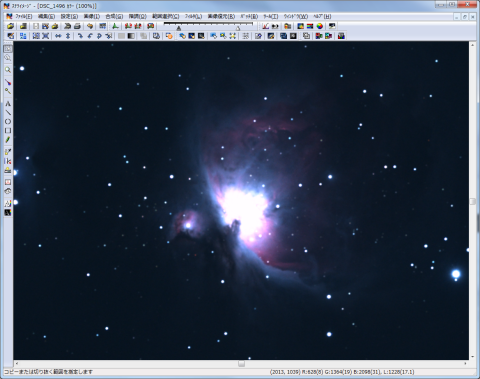
Task: Click the save-as floppy disk icon
Action: click(x=45, y=26)
